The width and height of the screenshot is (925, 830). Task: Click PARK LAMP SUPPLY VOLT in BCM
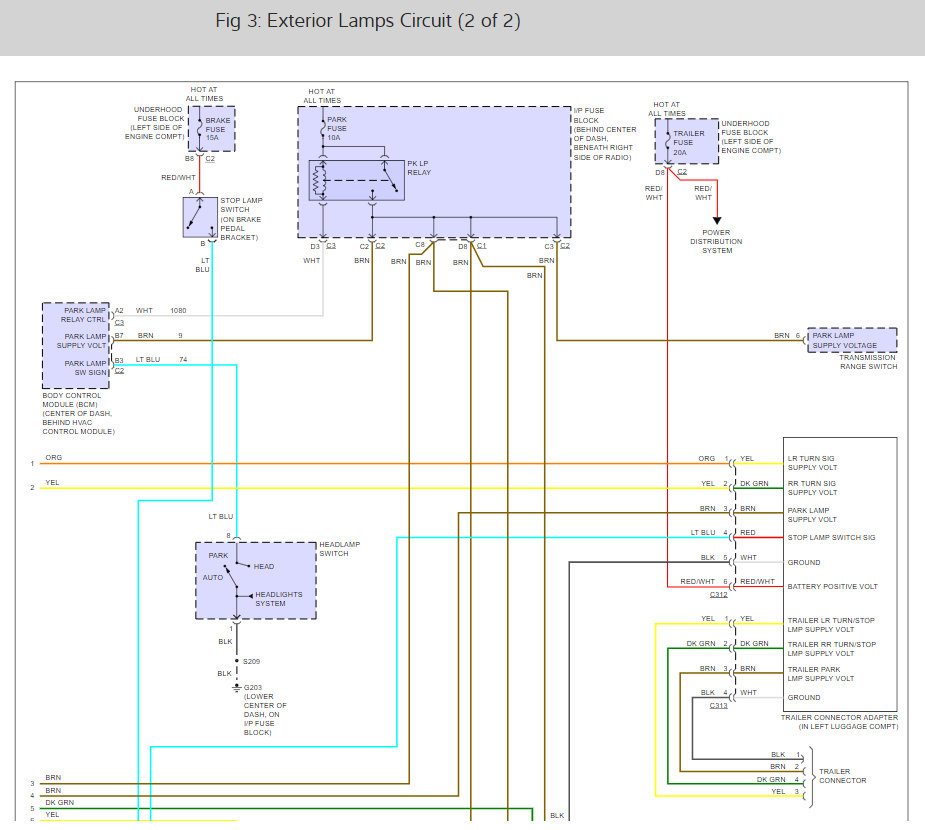(81, 341)
